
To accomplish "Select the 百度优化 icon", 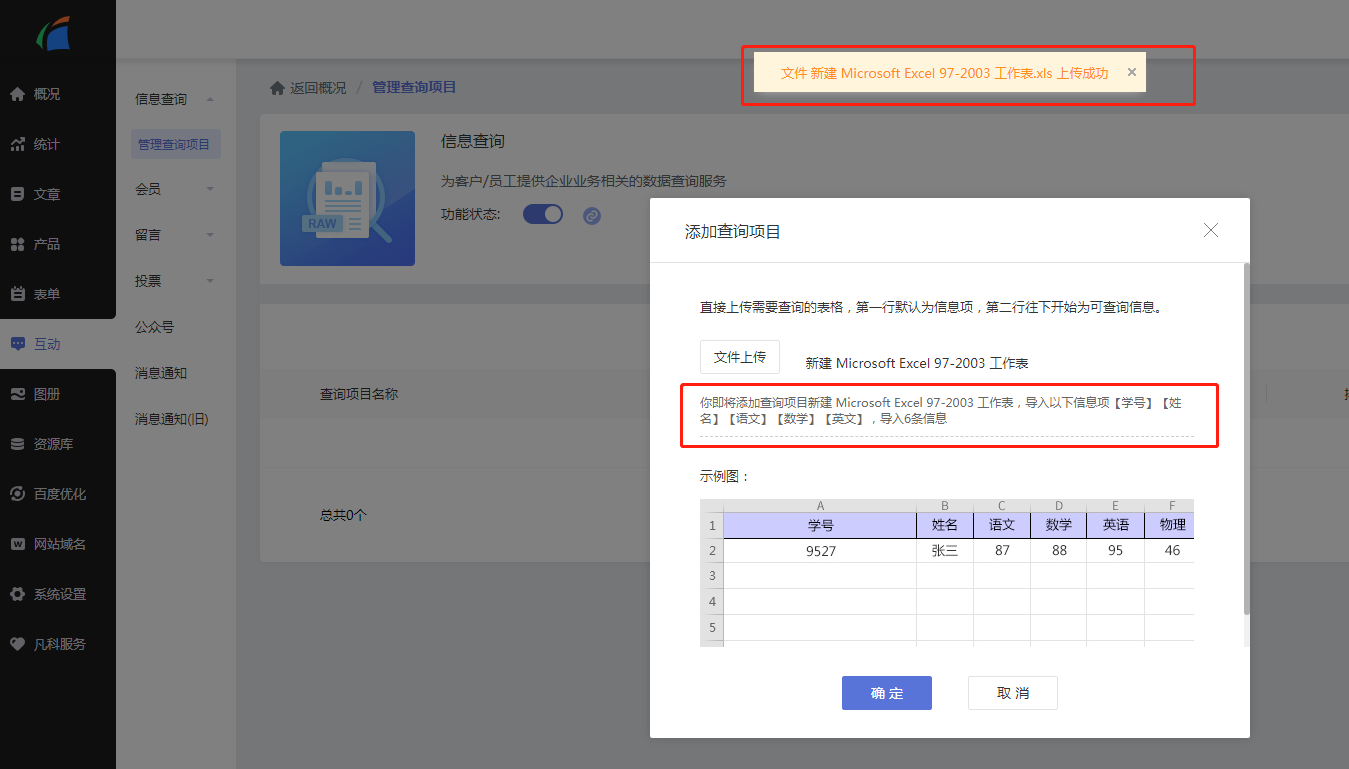I will coord(17,494).
